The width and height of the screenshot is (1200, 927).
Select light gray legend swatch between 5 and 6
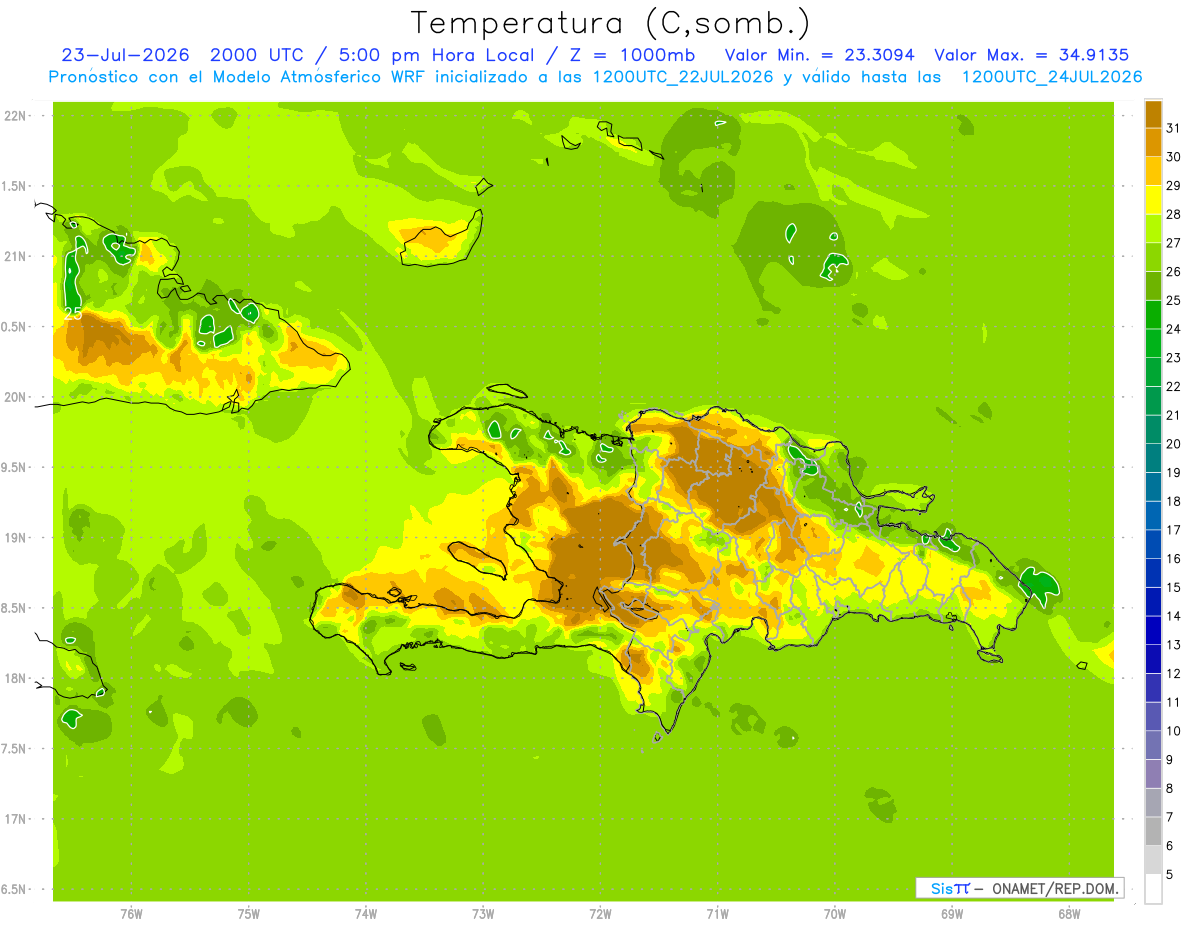click(1153, 860)
